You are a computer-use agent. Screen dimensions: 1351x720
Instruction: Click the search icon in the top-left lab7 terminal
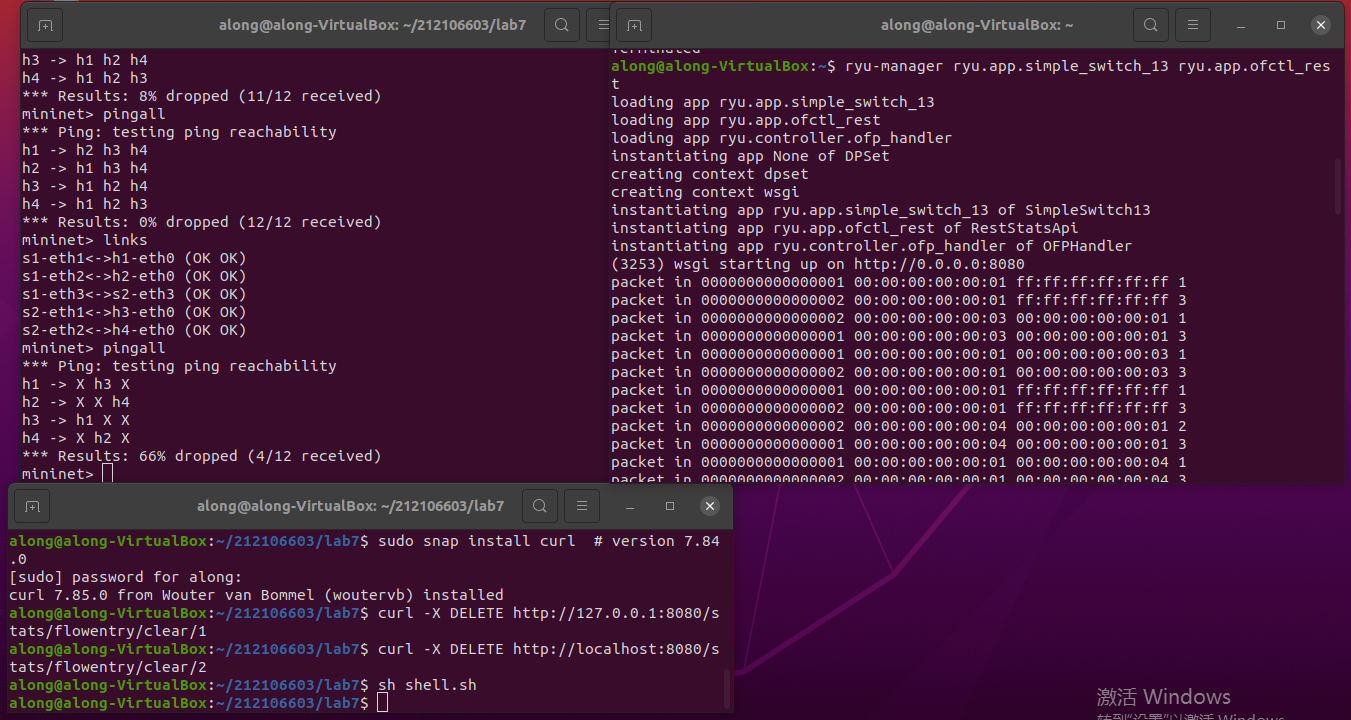pos(562,25)
